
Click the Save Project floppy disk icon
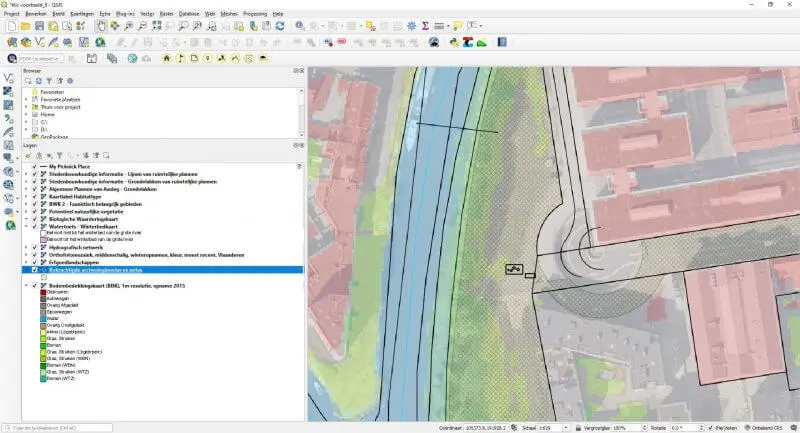(x=40, y=26)
